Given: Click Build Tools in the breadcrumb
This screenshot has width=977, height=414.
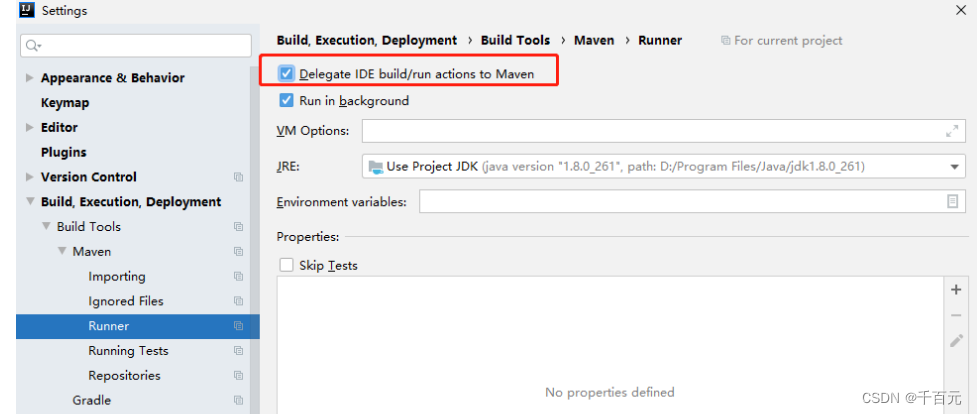Looking at the screenshot, I should (x=515, y=41).
